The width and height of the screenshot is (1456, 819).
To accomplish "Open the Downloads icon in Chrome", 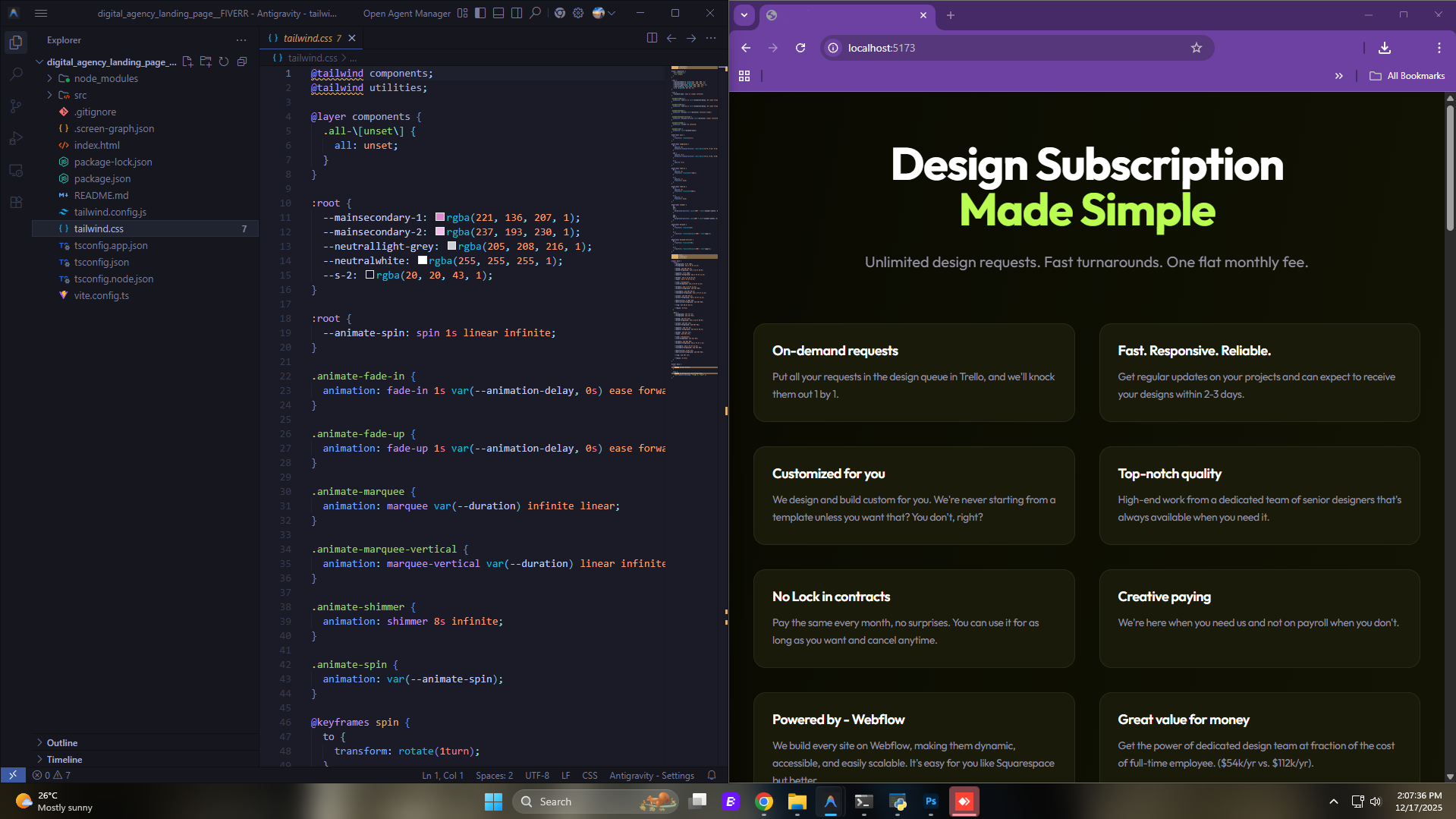I will [x=1384, y=47].
